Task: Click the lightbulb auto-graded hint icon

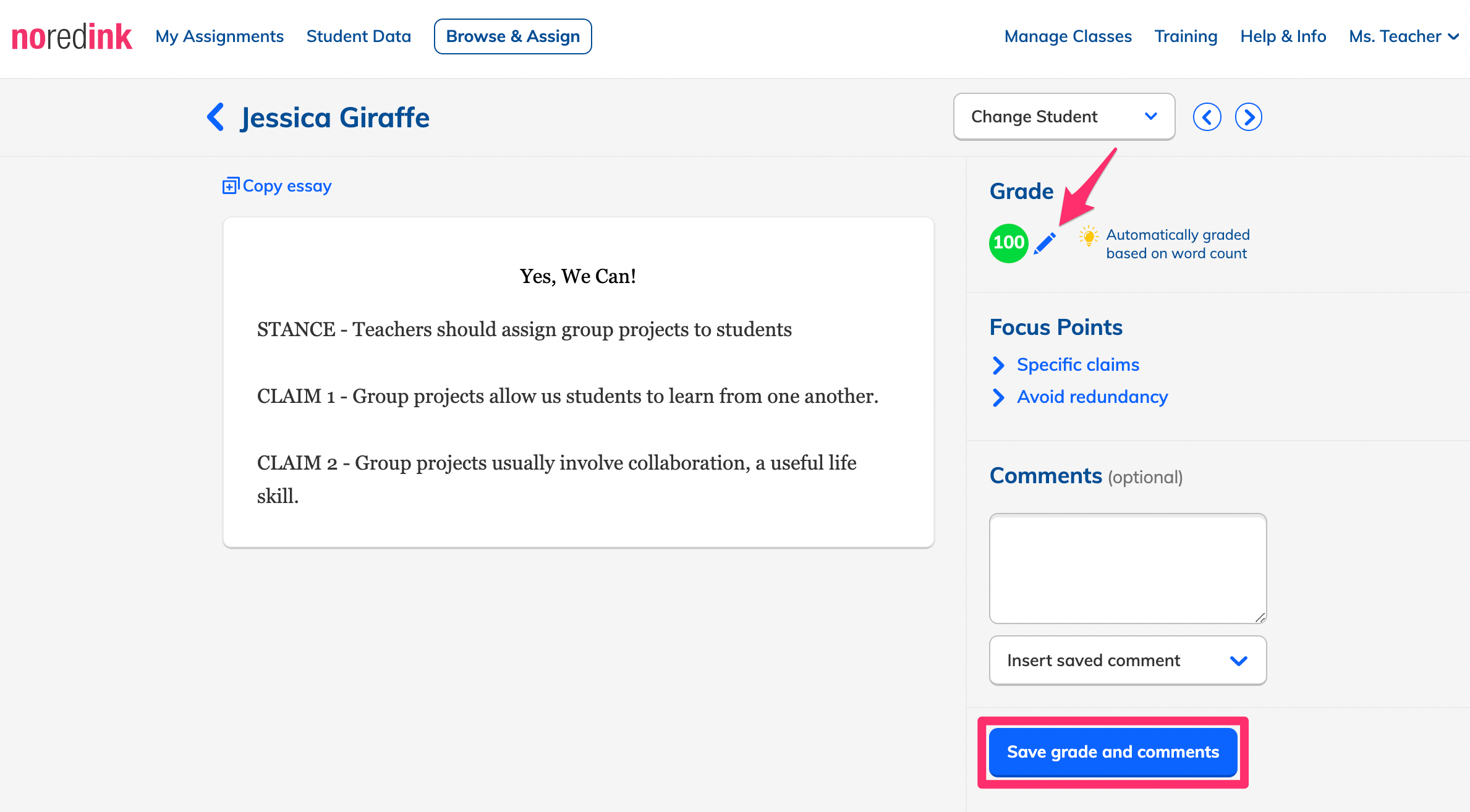Action: click(x=1089, y=236)
